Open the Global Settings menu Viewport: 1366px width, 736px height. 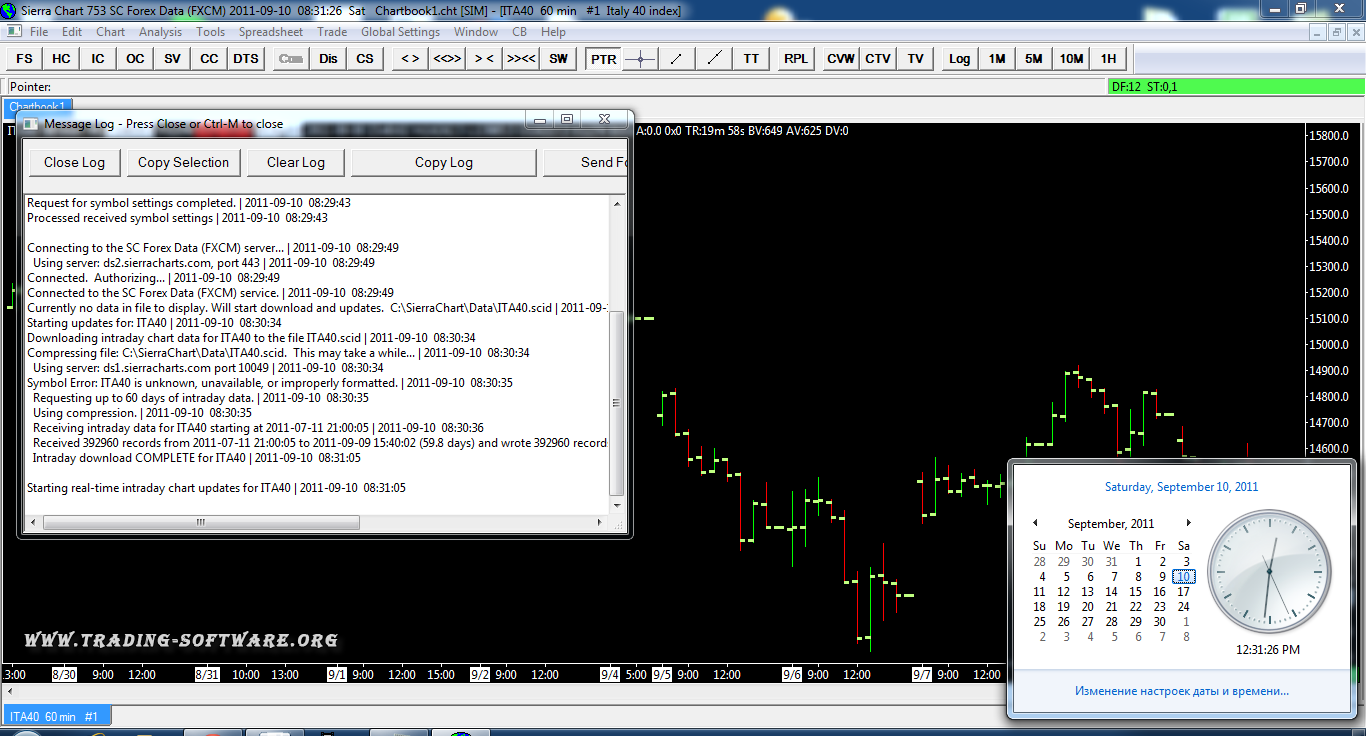pyautogui.click(x=400, y=32)
